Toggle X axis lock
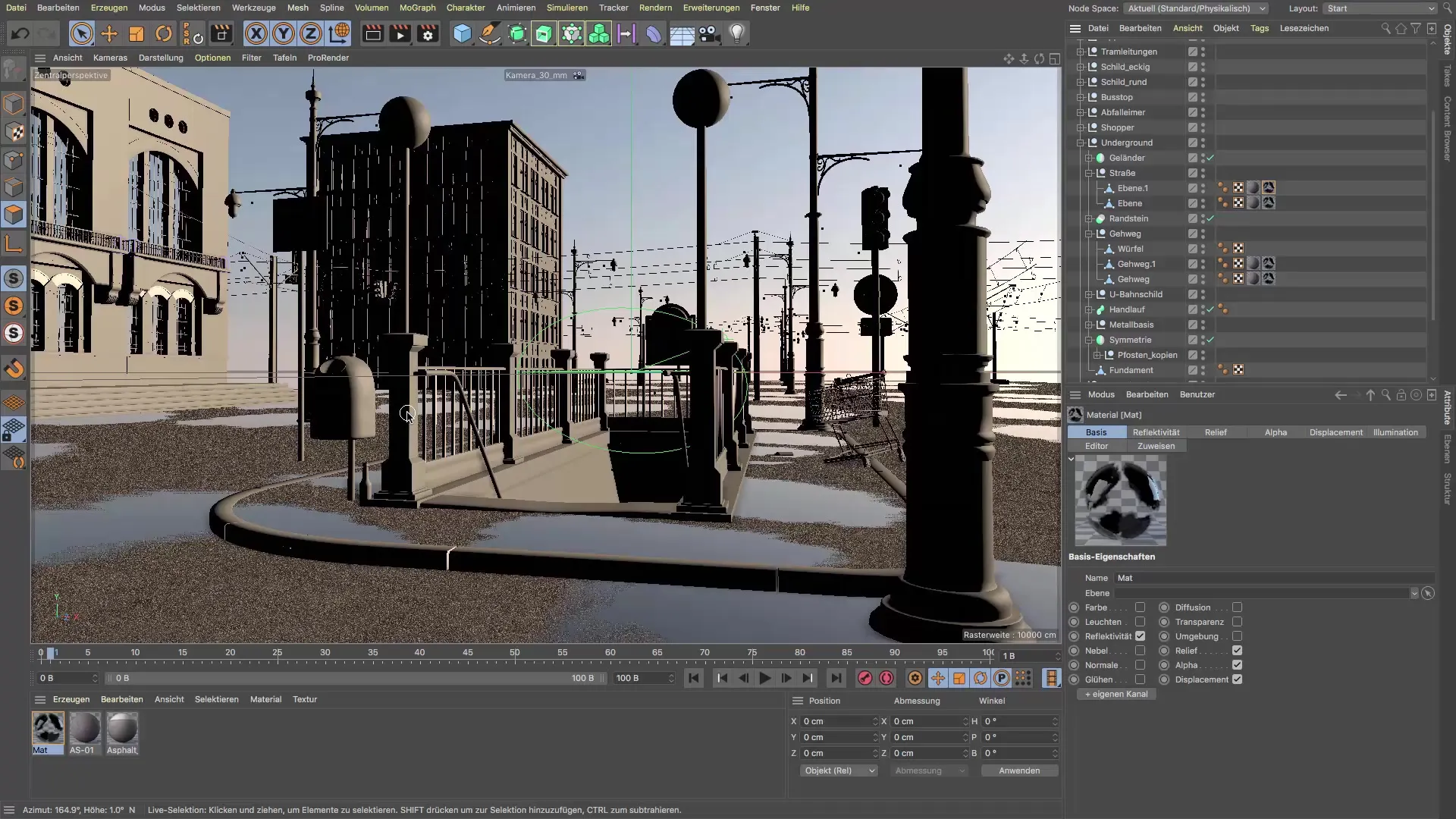Viewport: 1456px width, 819px height. point(256,33)
